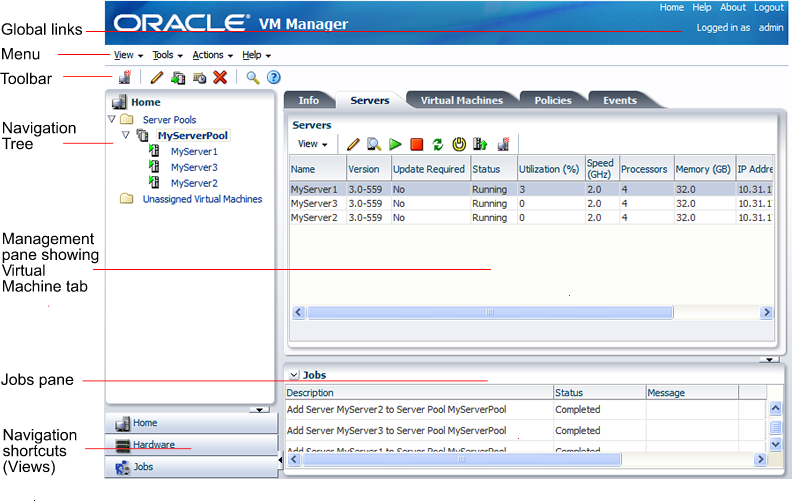Click the down arrow of the Jobs vertical scrollbar
Image resolution: width=792 pixels, height=501 pixels.
775,444
